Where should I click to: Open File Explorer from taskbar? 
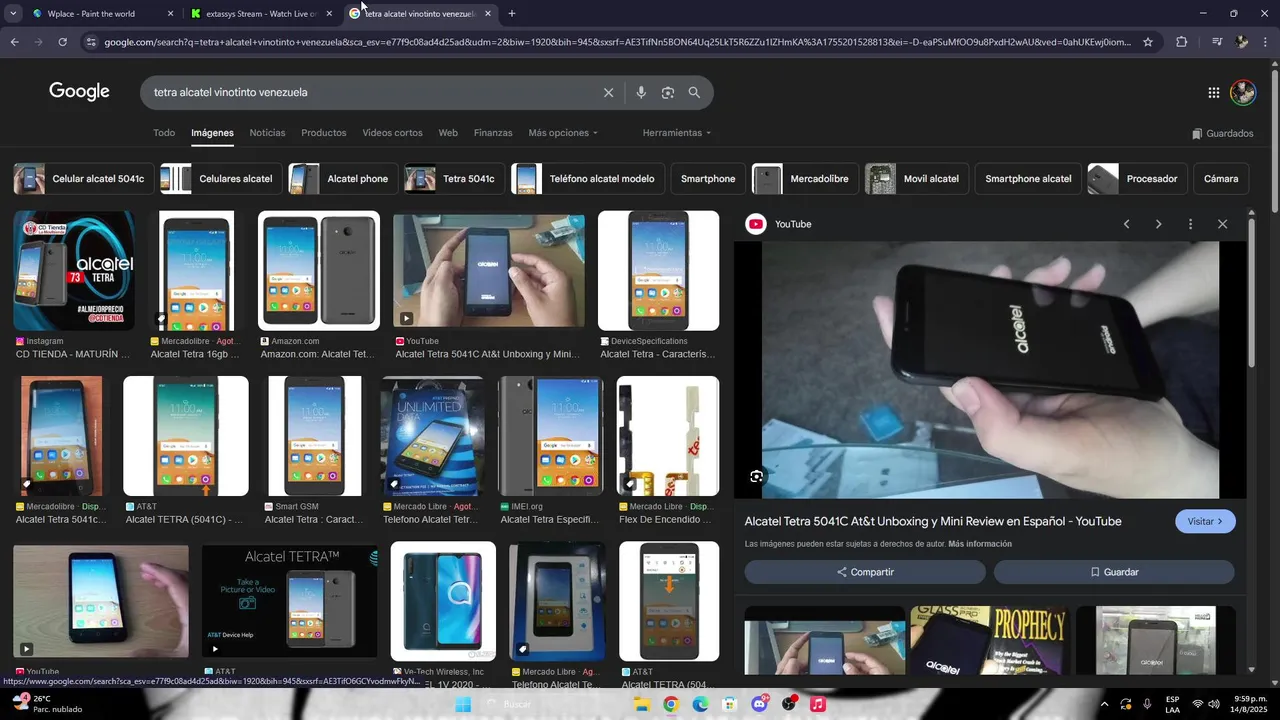[x=641, y=704]
